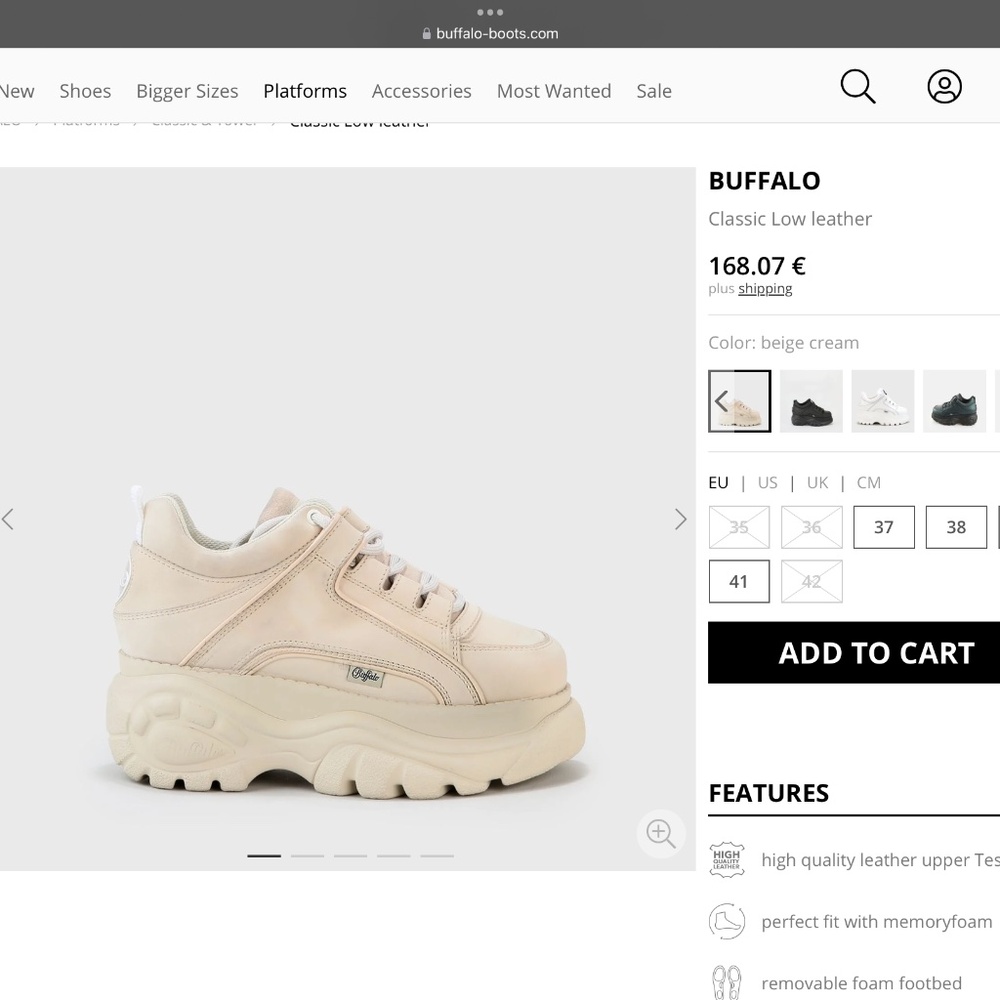Choose the dark green shoe color swatch
The height and width of the screenshot is (1000, 1000).
click(955, 401)
